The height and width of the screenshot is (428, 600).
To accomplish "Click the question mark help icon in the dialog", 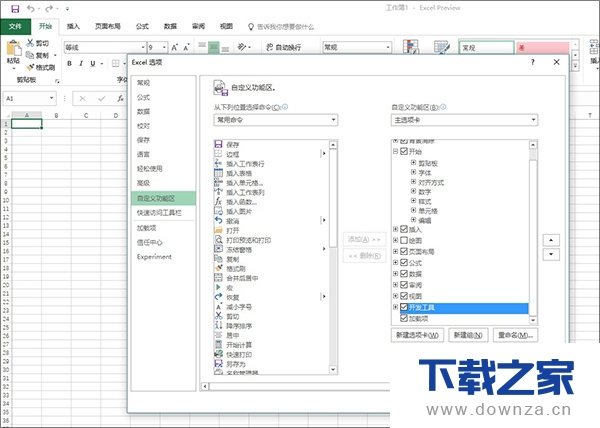I will click(533, 62).
